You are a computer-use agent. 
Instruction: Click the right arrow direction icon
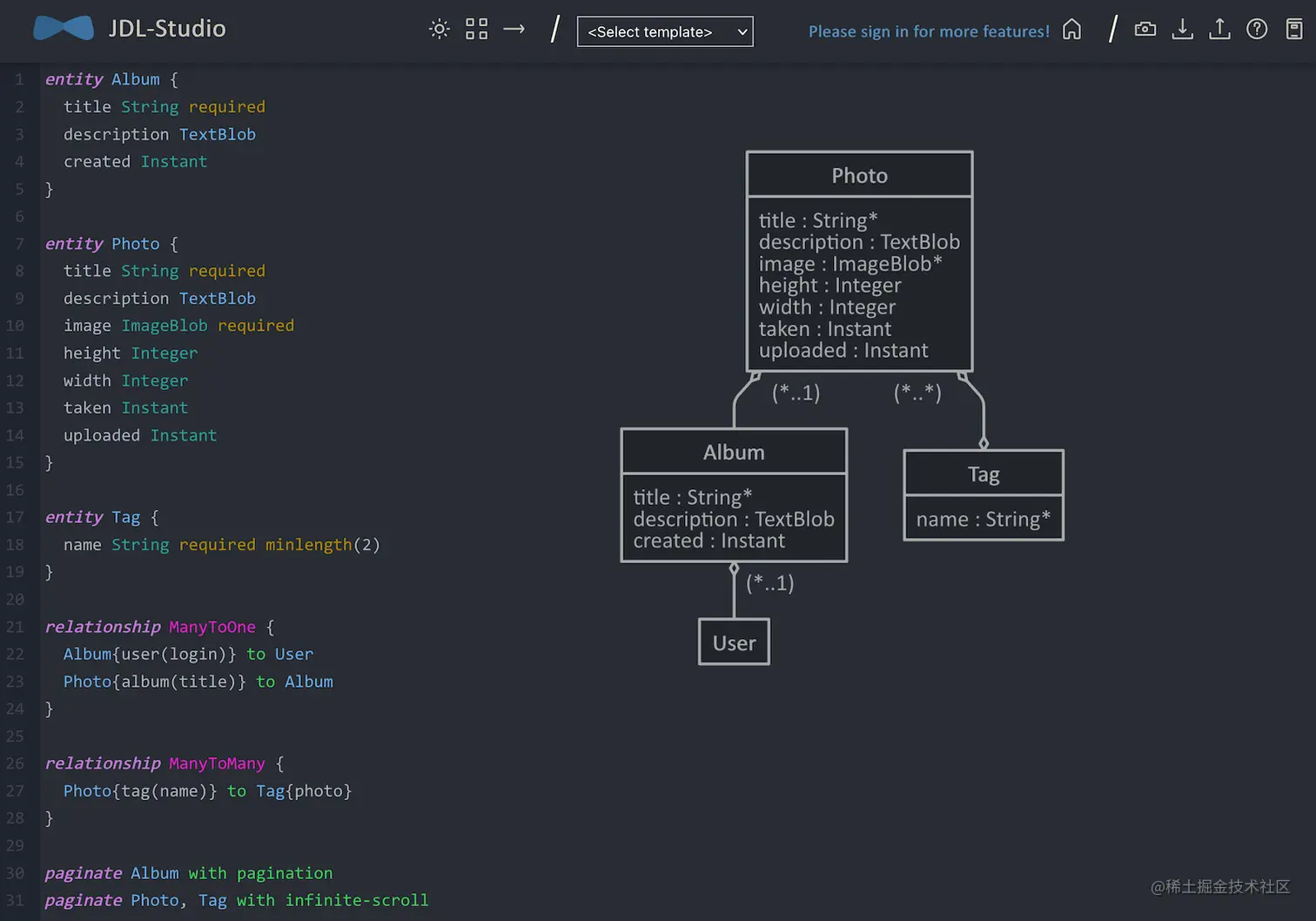tap(514, 30)
